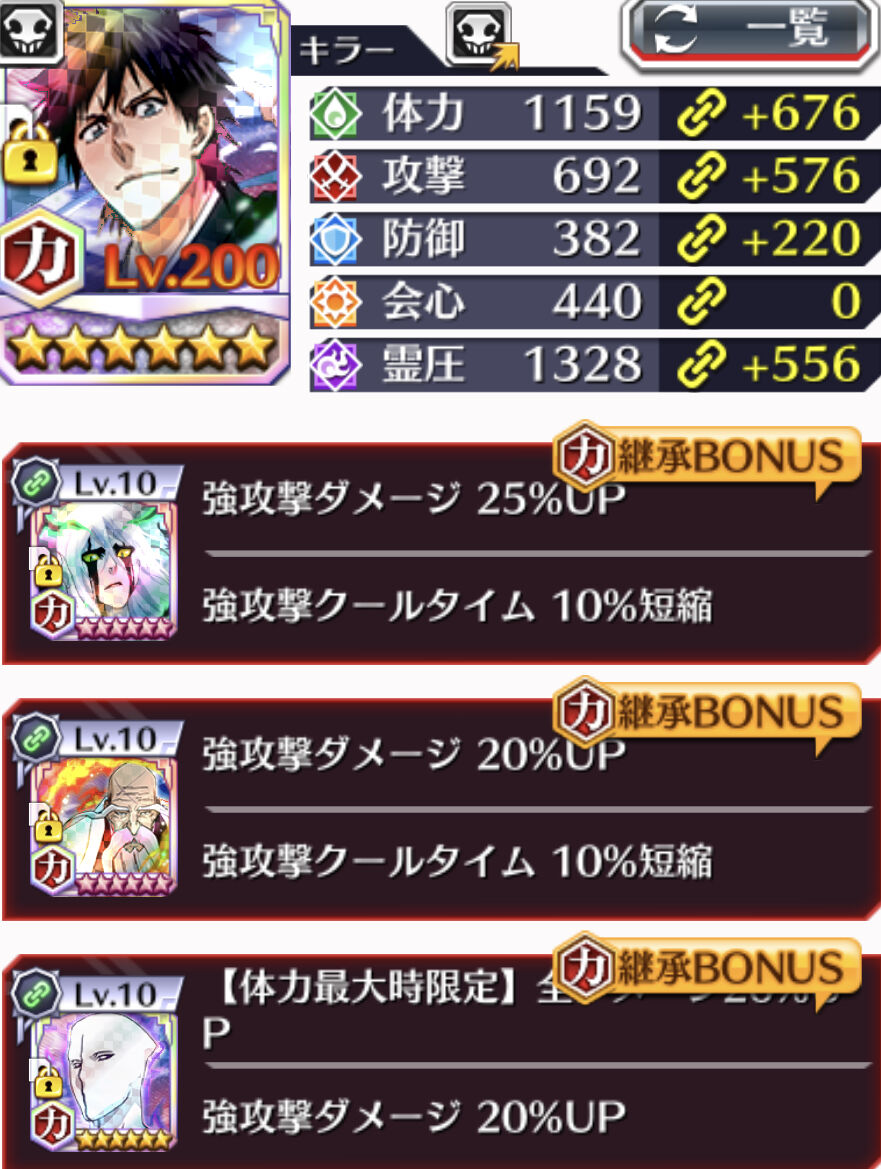881x1169 pixels.
Task: Tap the hollow skull killer icon beside キラー
Action: pyautogui.click(x=481, y=34)
